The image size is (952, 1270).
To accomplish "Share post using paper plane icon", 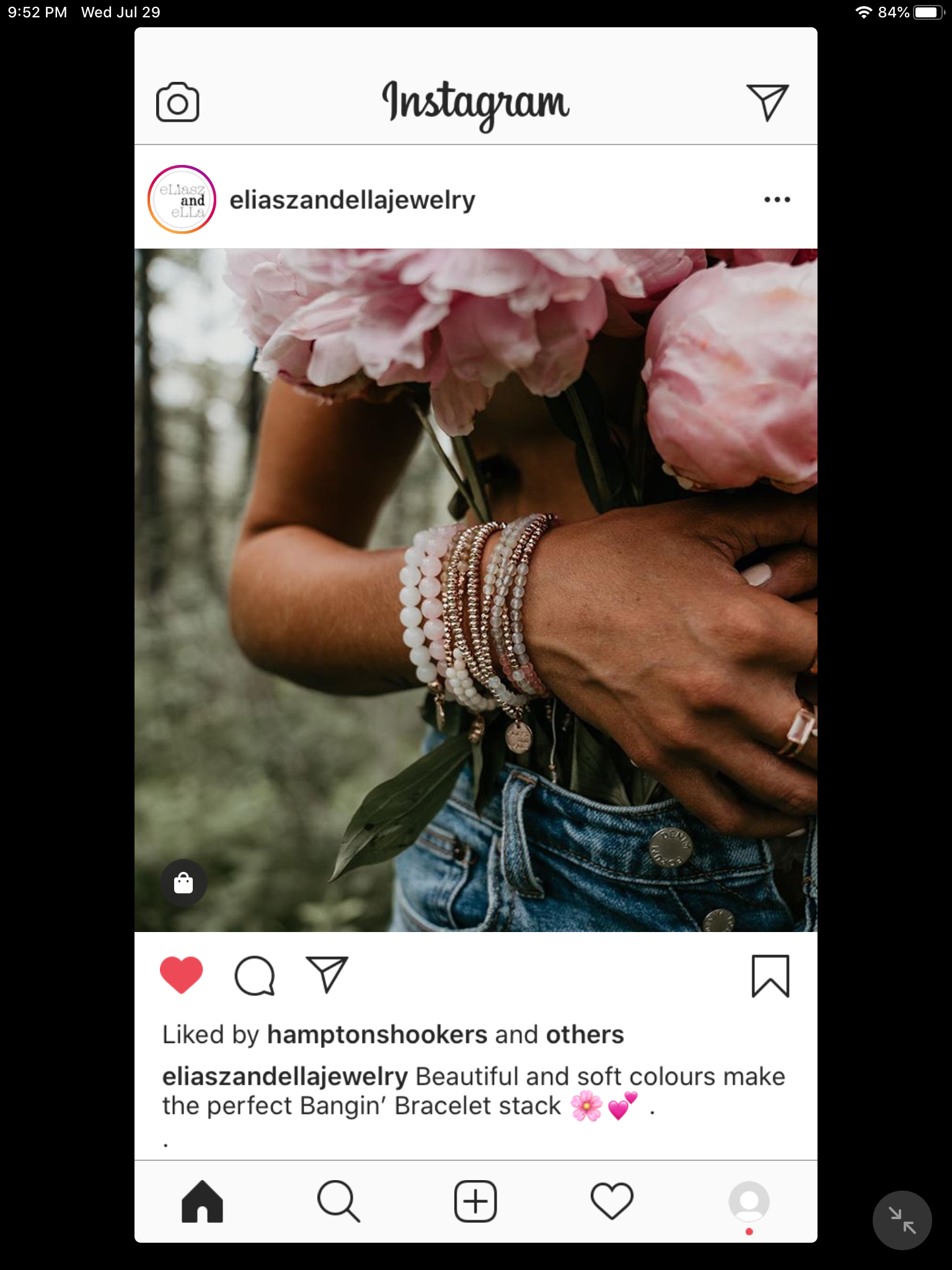I will (327, 975).
